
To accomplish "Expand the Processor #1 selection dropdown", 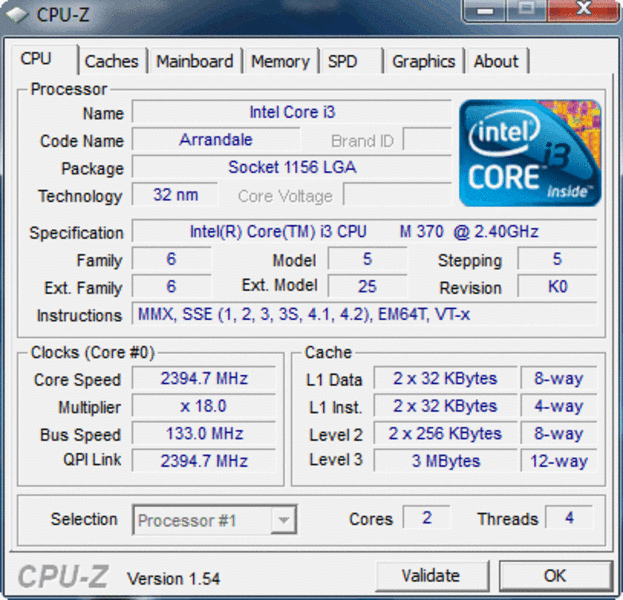I will (283, 520).
